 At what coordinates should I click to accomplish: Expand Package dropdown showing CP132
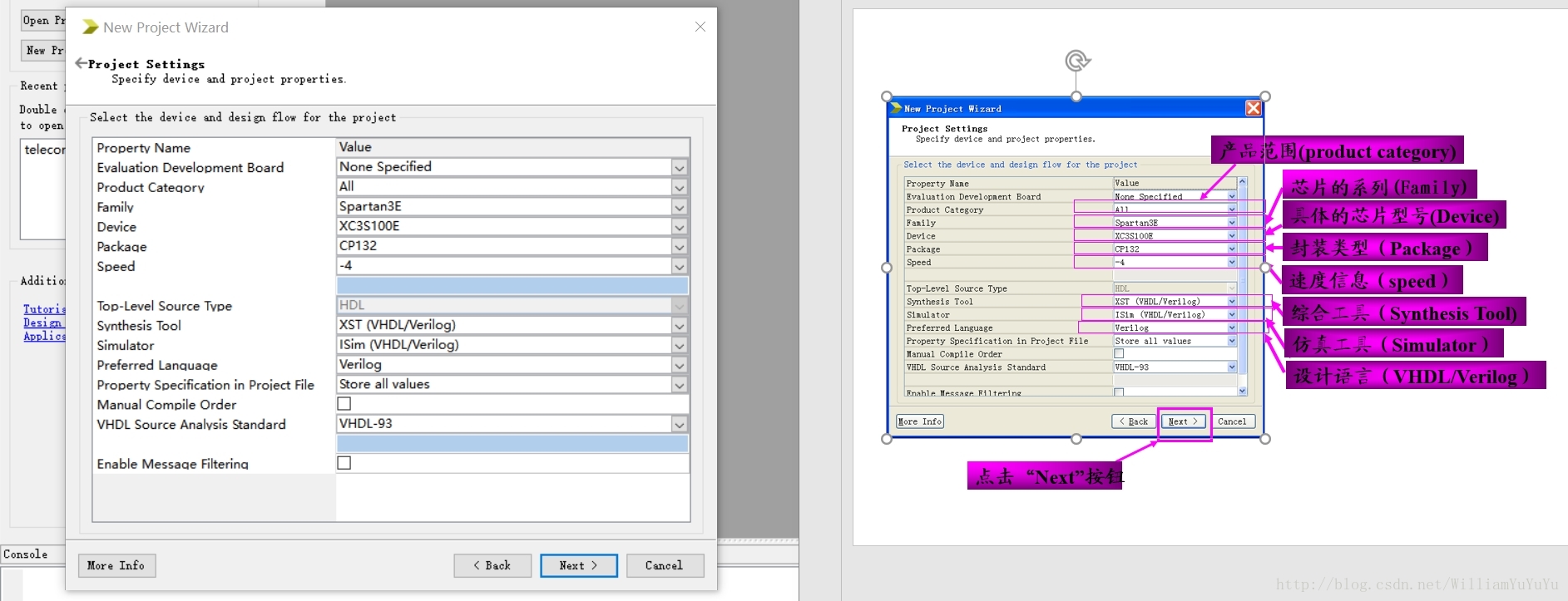(680, 246)
